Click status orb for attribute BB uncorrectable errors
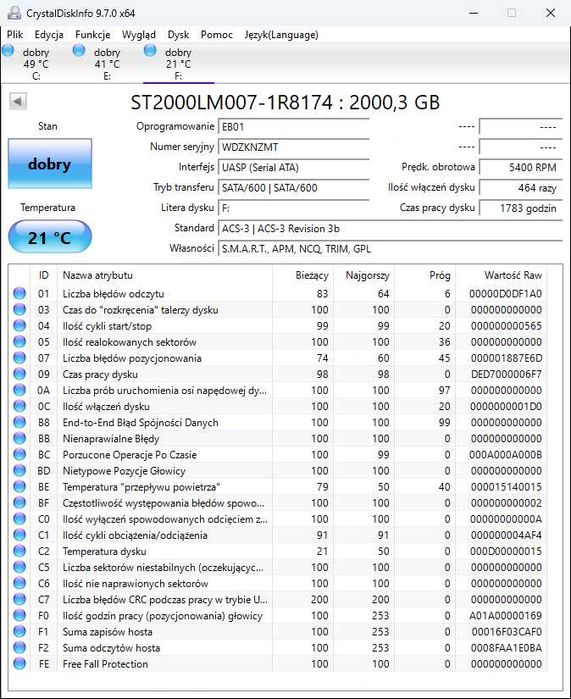This screenshot has width=571, height=699. coord(19,438)
